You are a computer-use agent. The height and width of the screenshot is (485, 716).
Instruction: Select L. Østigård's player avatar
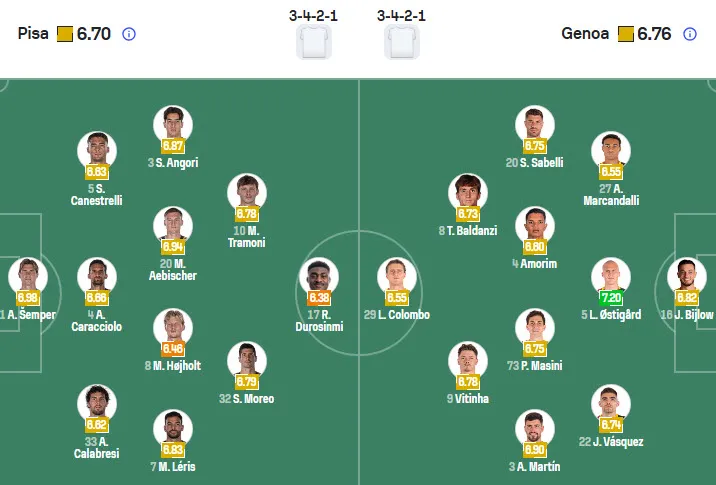[x=610, y=278]
